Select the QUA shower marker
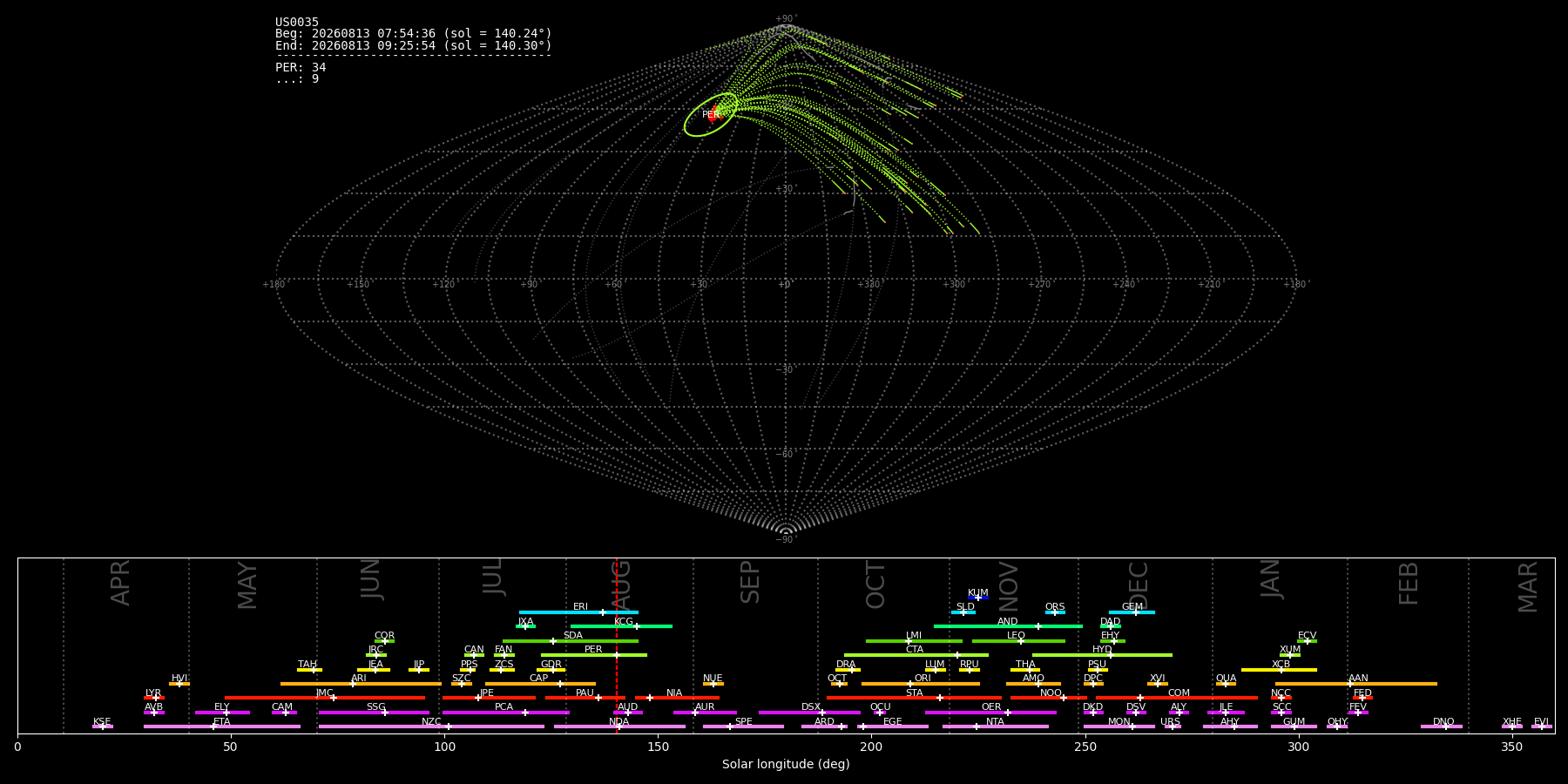 point(1226,684)
